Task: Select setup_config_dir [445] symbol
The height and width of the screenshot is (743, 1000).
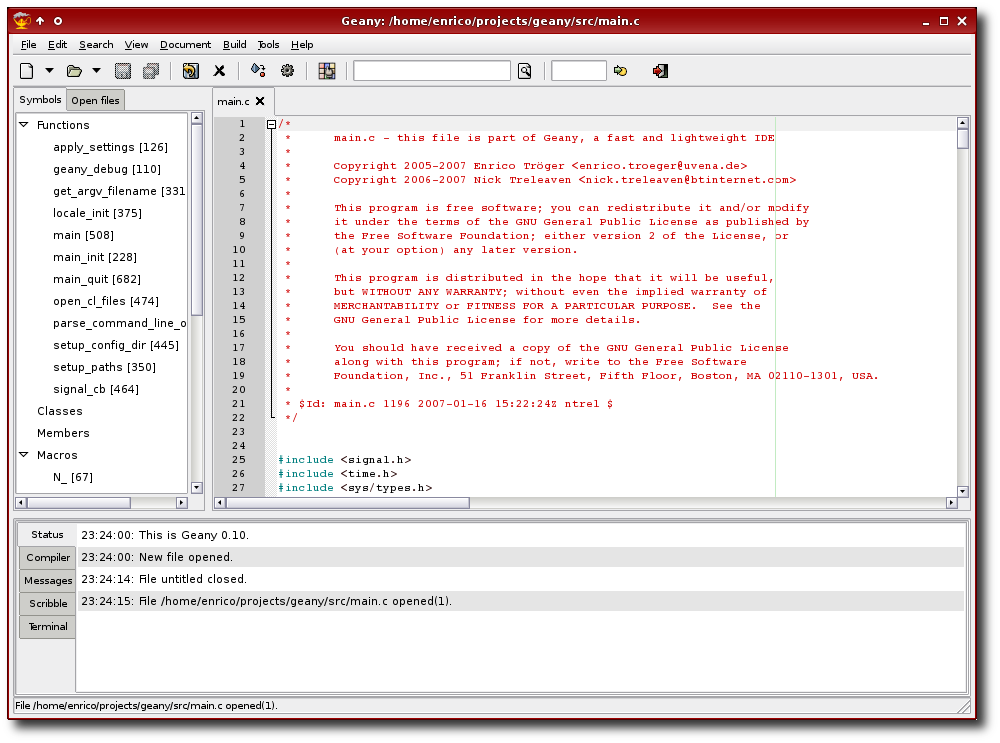Action: 116,345
